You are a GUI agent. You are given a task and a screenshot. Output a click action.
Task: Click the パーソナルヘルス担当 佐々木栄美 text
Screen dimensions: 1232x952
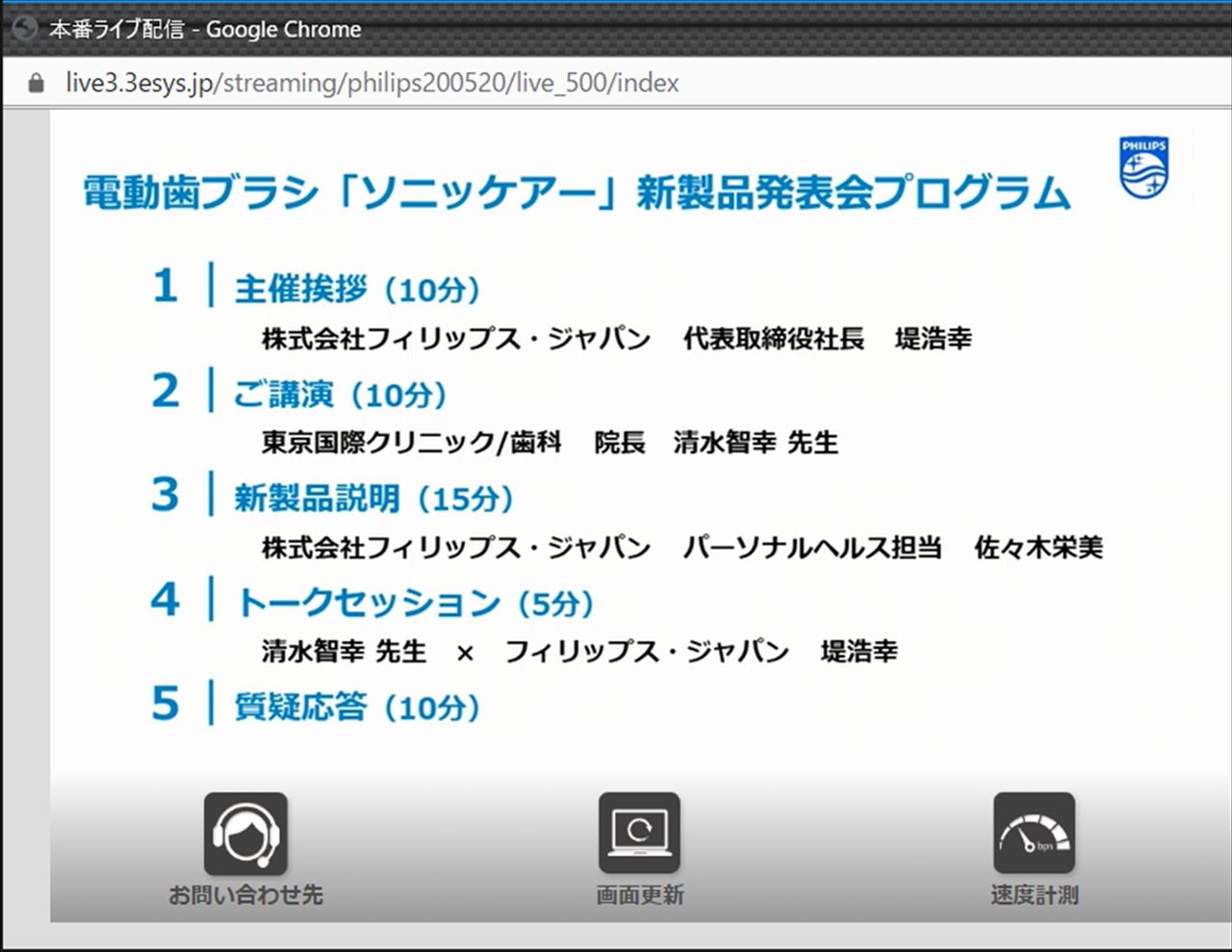click(892, 548)
